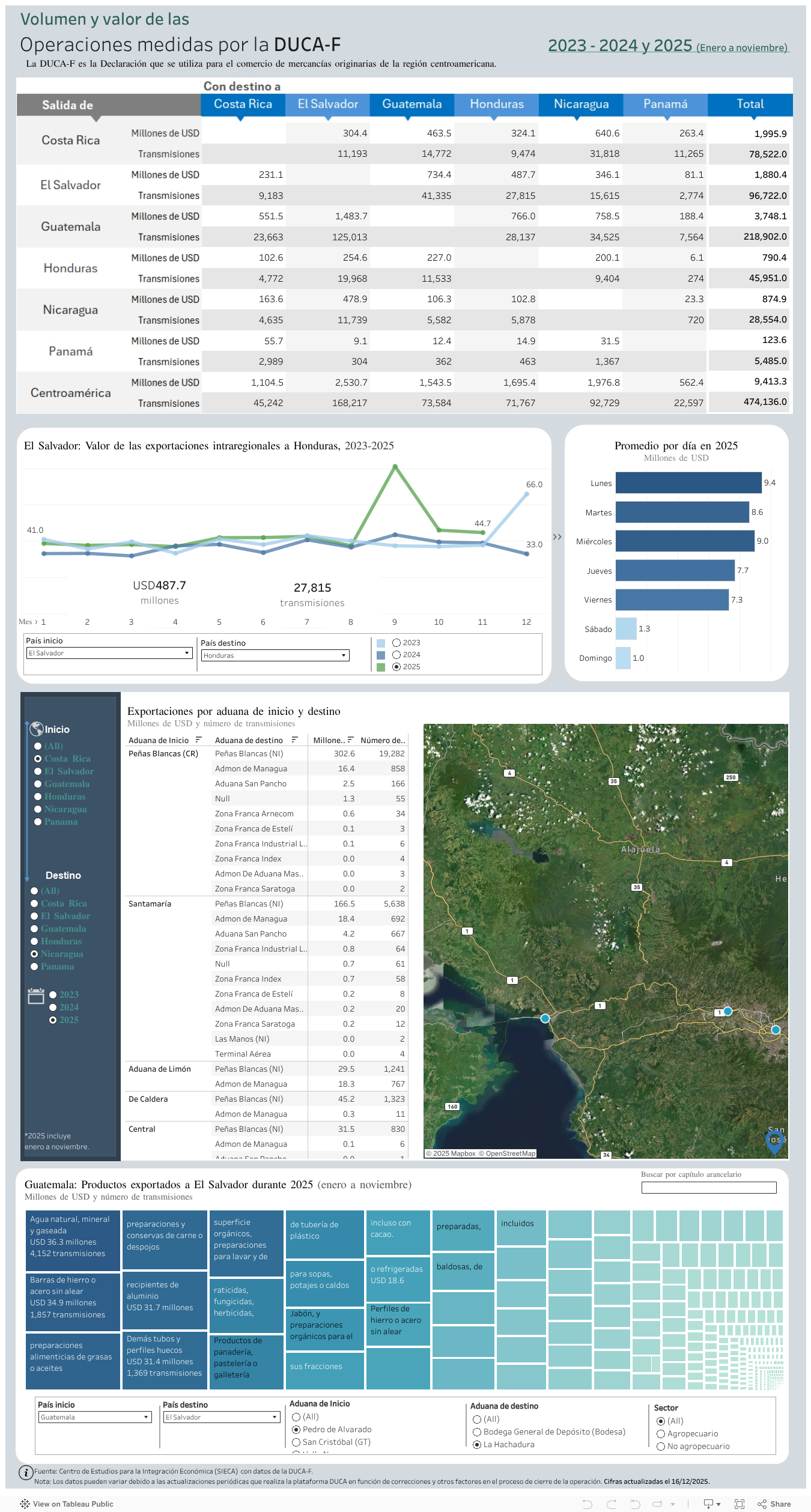
Task: Choose the Agropecuario sector option
Action: (x=661, y=1433)
